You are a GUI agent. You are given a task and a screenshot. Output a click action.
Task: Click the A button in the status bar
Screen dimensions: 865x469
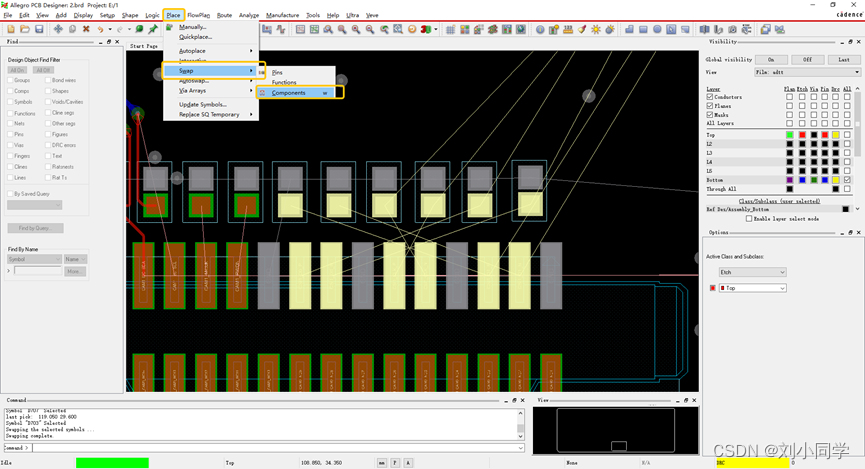pos(408,463)
